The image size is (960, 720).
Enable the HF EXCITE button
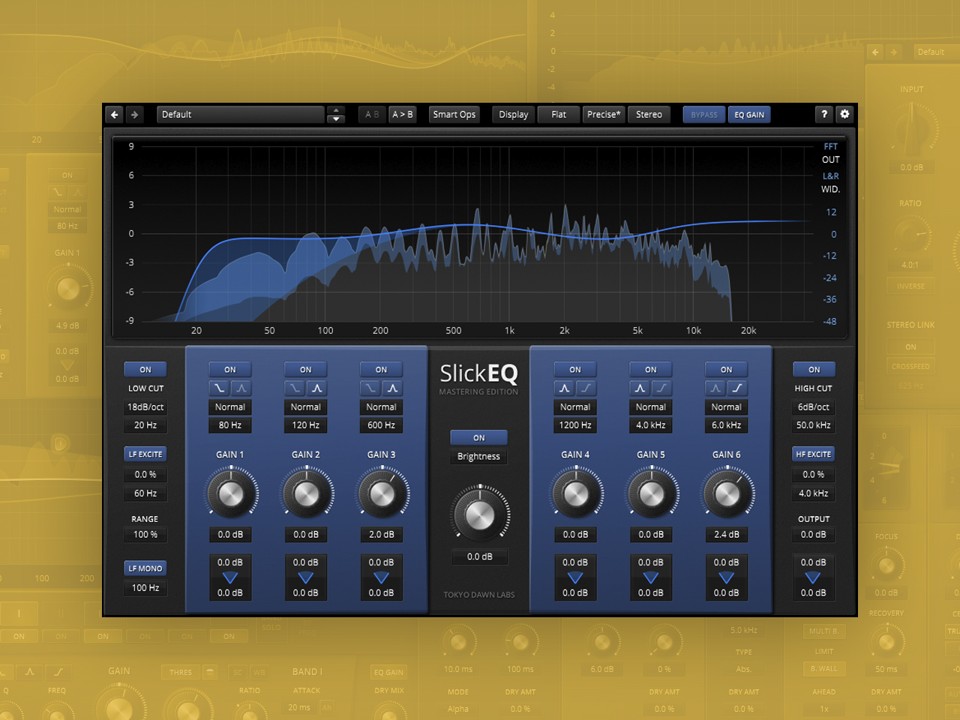(814, 454)
